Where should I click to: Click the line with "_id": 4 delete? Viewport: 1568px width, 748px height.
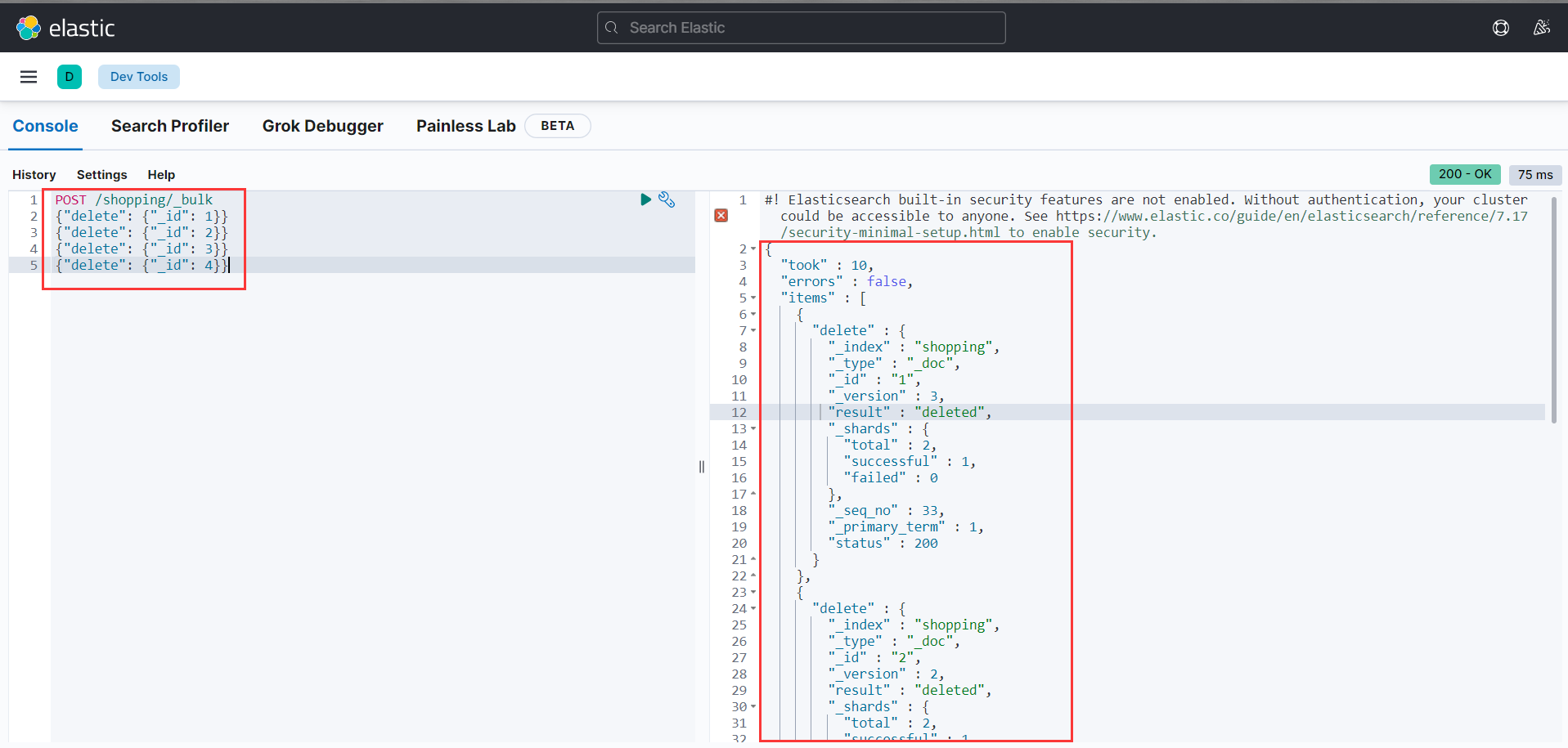[142, 265]
